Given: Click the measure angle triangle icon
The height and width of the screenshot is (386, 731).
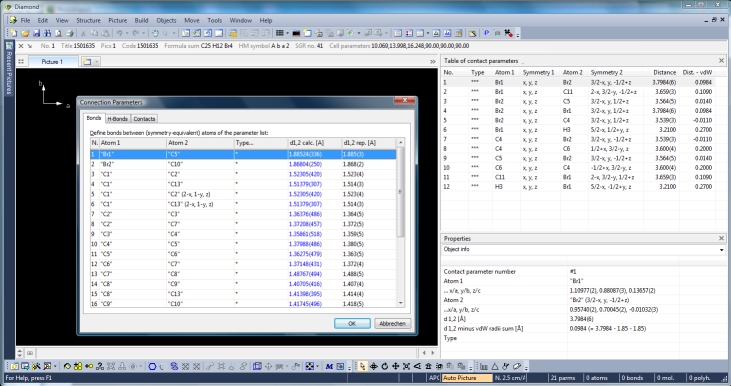Looking at the screenshot, I should [495, 366].
